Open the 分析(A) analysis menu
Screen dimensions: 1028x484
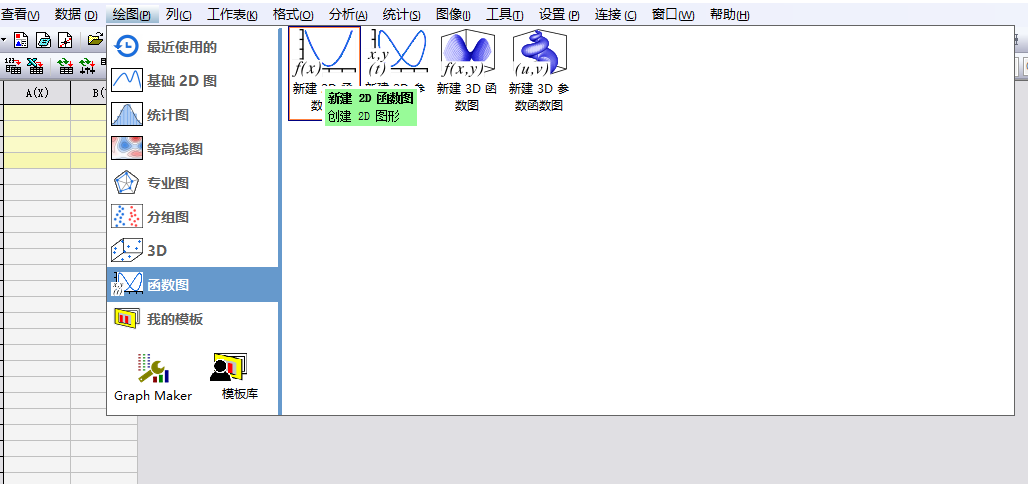click(348, 14)
